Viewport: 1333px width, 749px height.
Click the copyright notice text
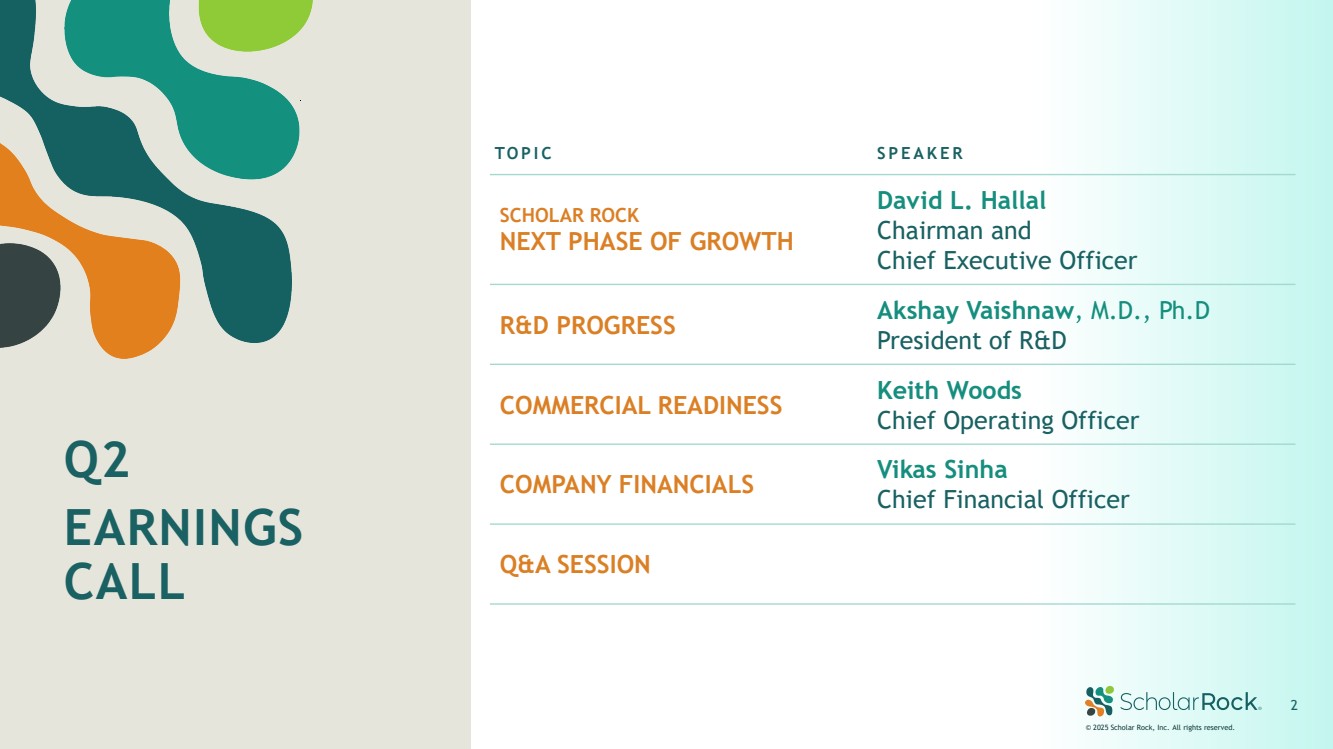coord(1160,728)
